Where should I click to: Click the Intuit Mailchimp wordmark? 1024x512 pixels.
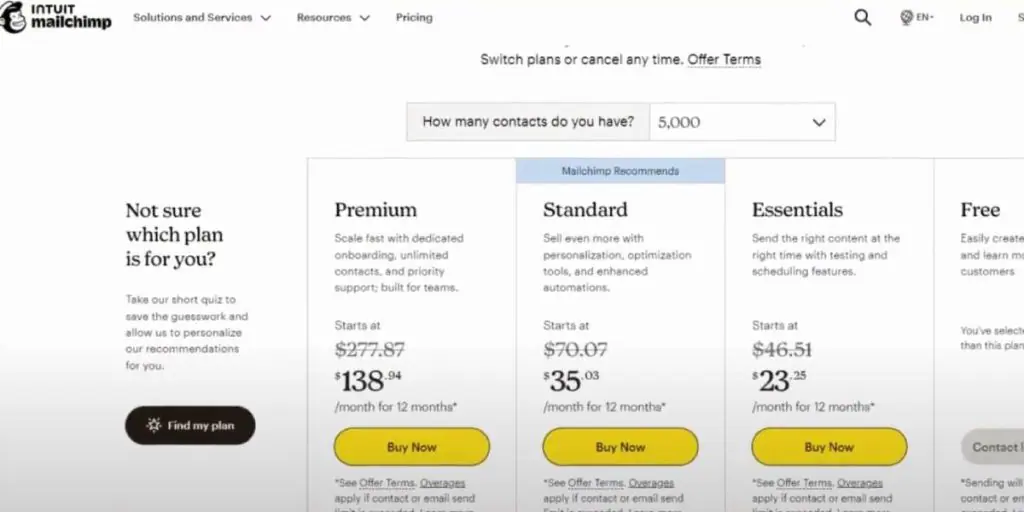pyautogui.click(x=71, y=17)
